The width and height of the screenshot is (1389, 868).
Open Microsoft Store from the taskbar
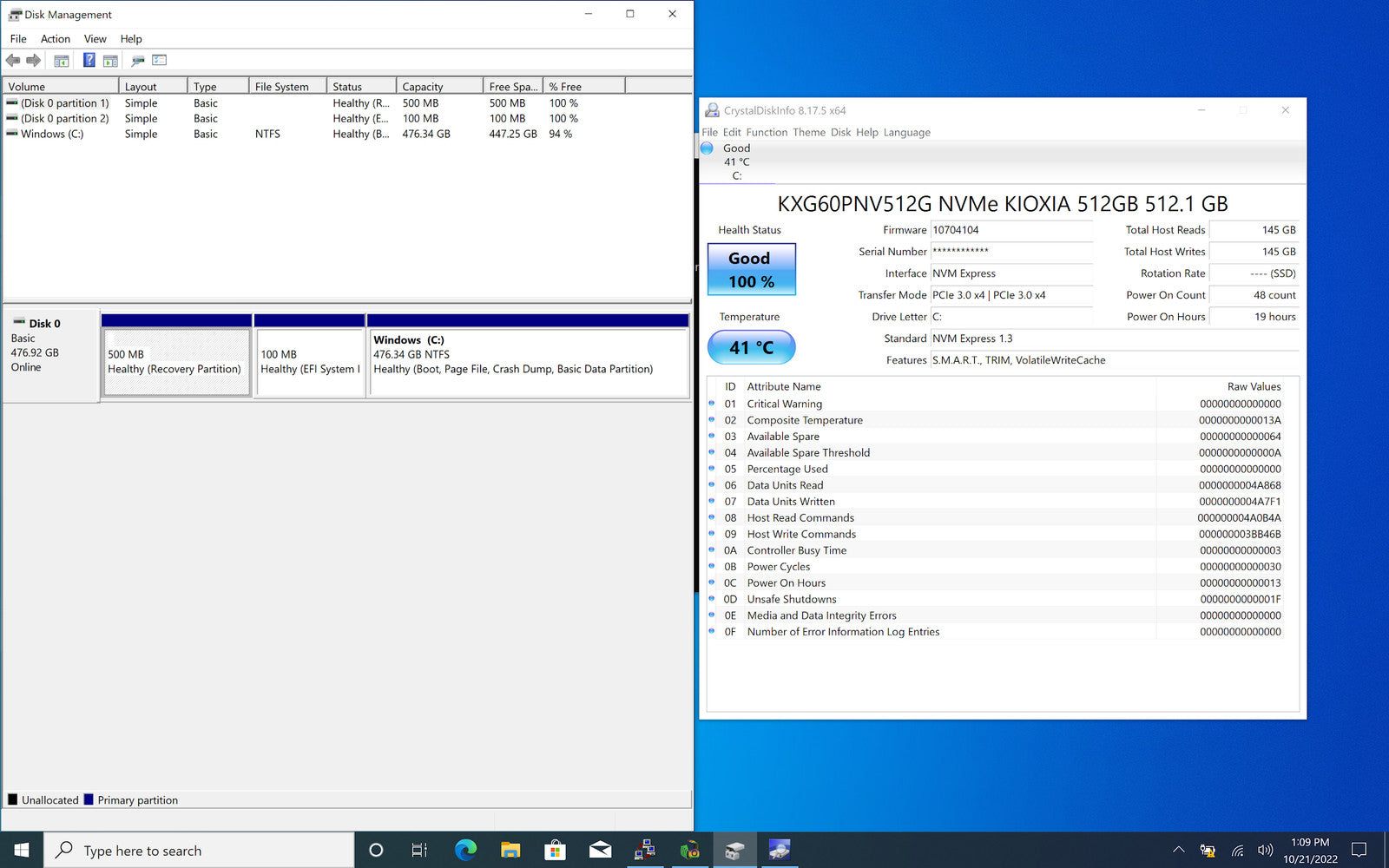coord(555,850)
